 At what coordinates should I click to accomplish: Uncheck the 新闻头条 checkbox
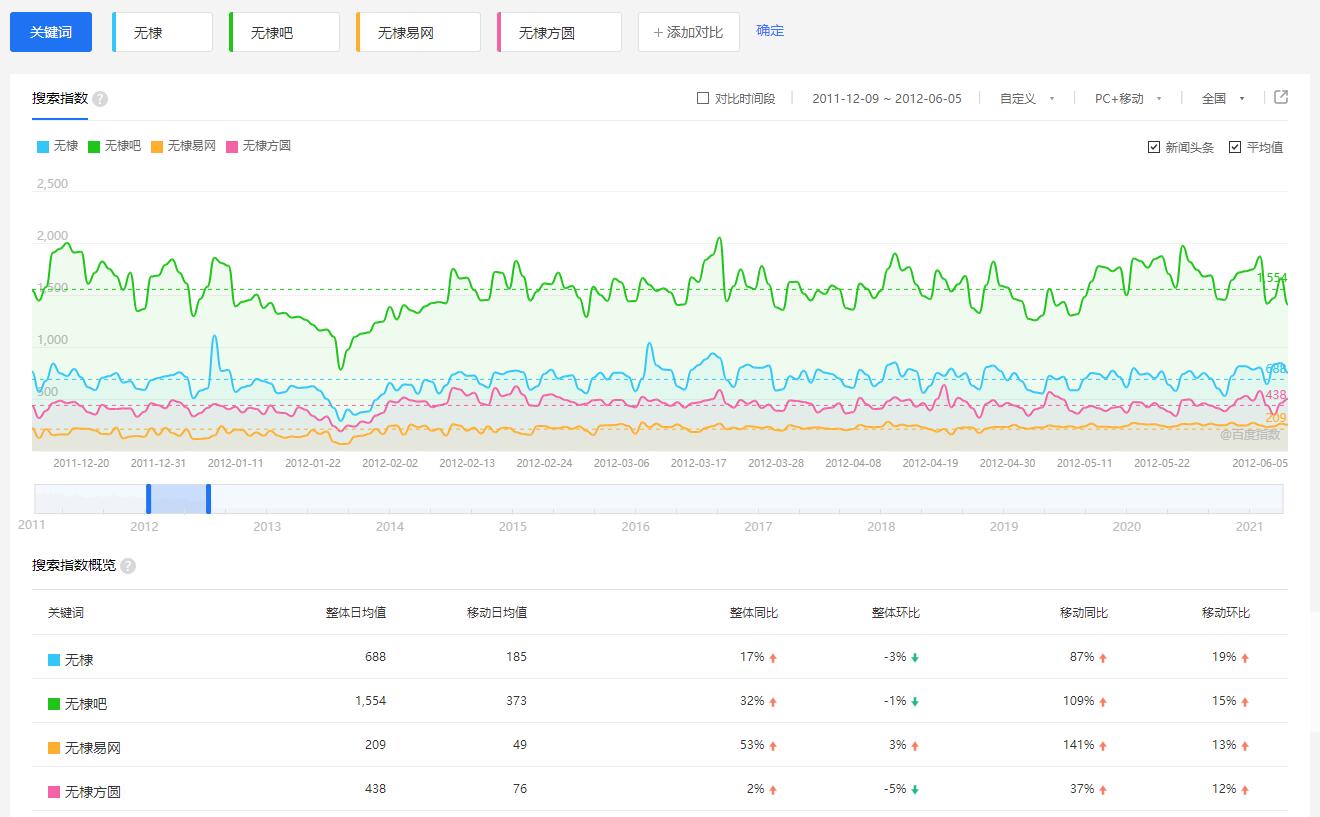[x=1154, y=147]
